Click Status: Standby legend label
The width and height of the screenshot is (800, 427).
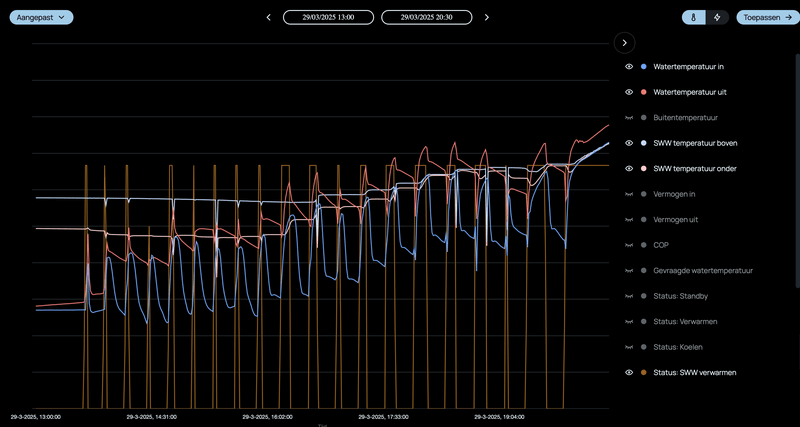[681, 296]
